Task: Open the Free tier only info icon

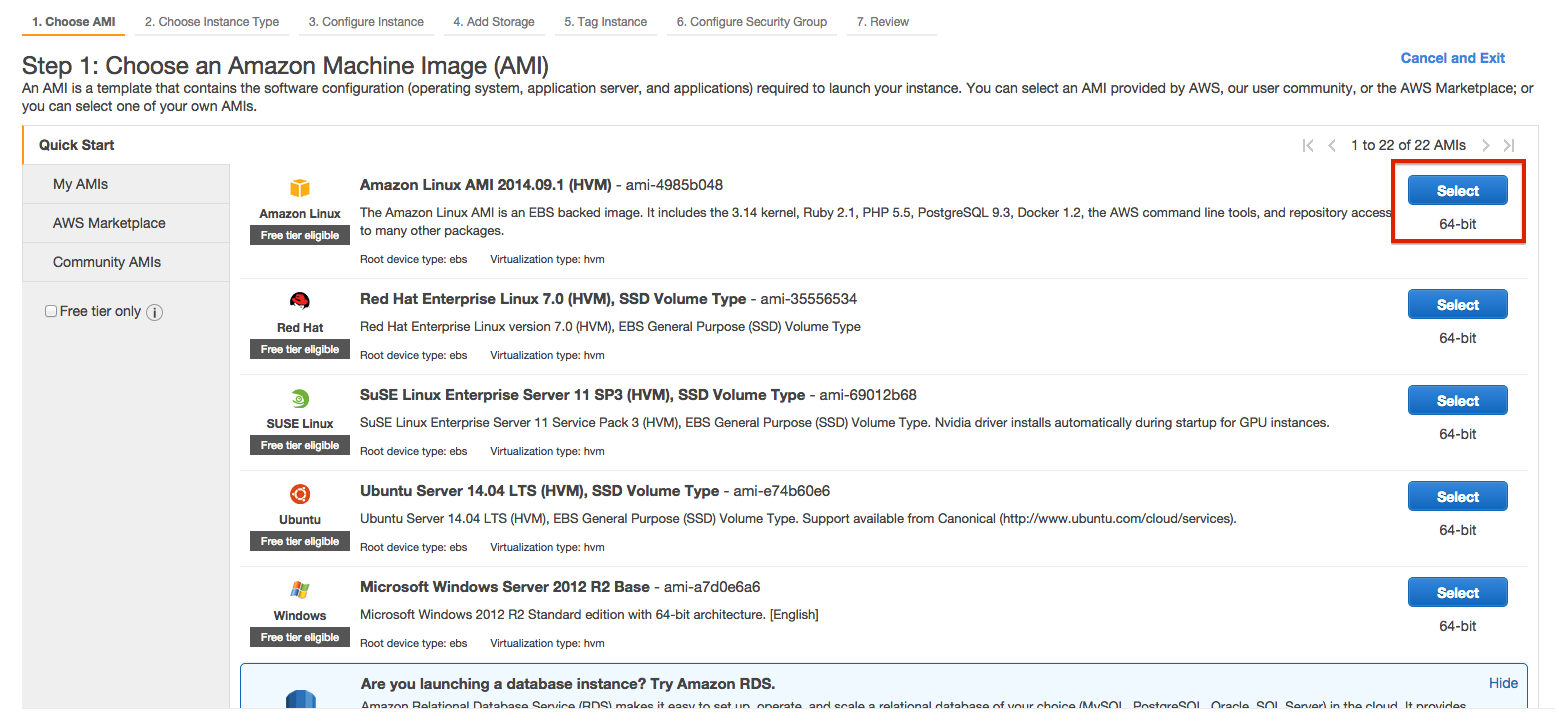Action: click(154, 312)
